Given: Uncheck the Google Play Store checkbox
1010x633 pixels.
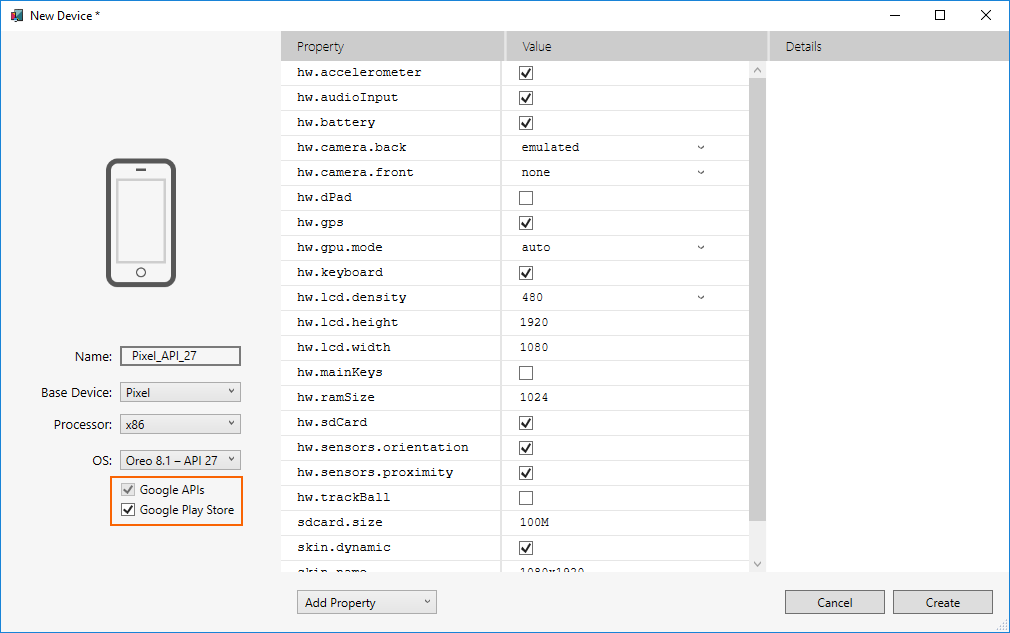Looking at the screenshot, I should click(x=127, y=510).
